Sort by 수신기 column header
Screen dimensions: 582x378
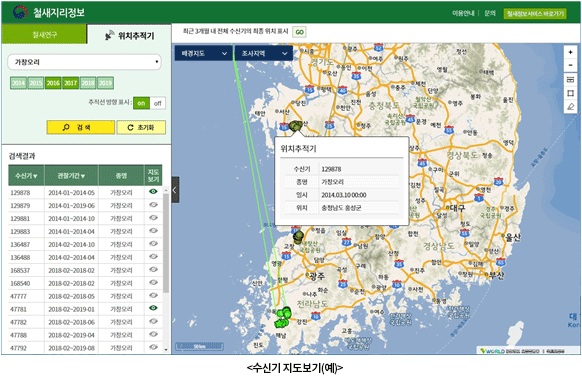pyautogui.click(x=26, y=175)
